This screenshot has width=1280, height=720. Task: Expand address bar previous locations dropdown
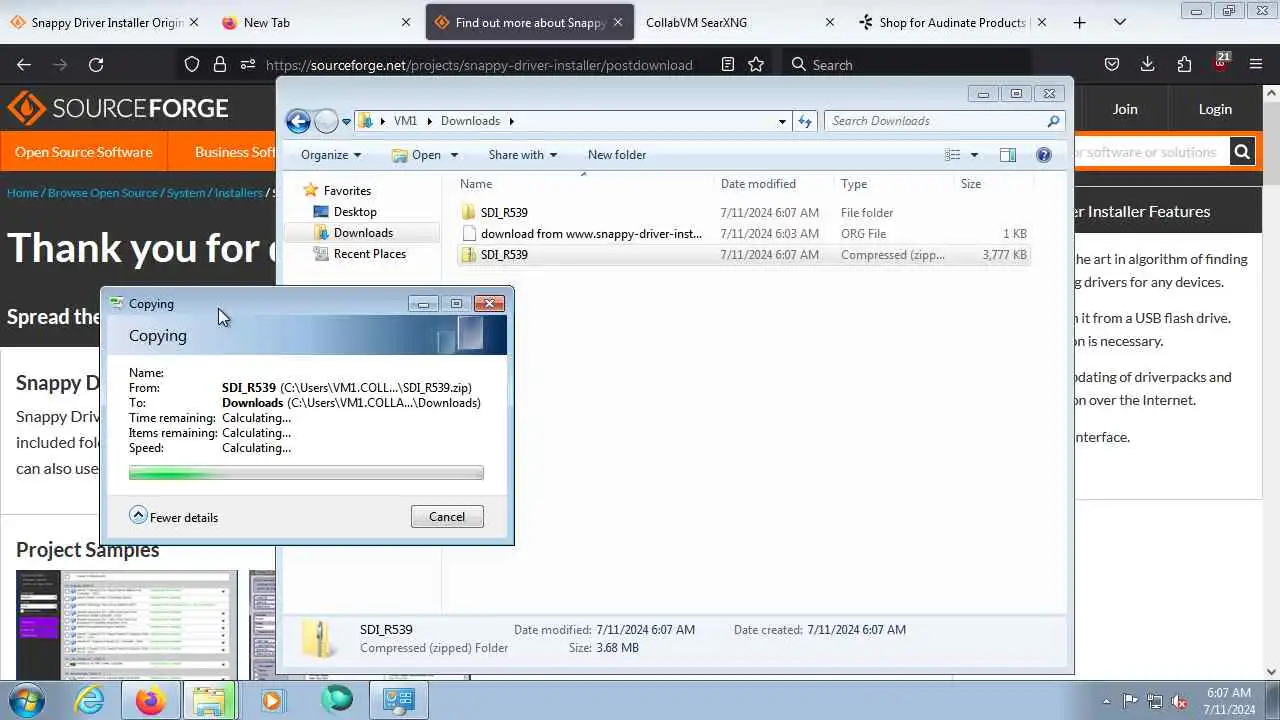coord(782,121)
